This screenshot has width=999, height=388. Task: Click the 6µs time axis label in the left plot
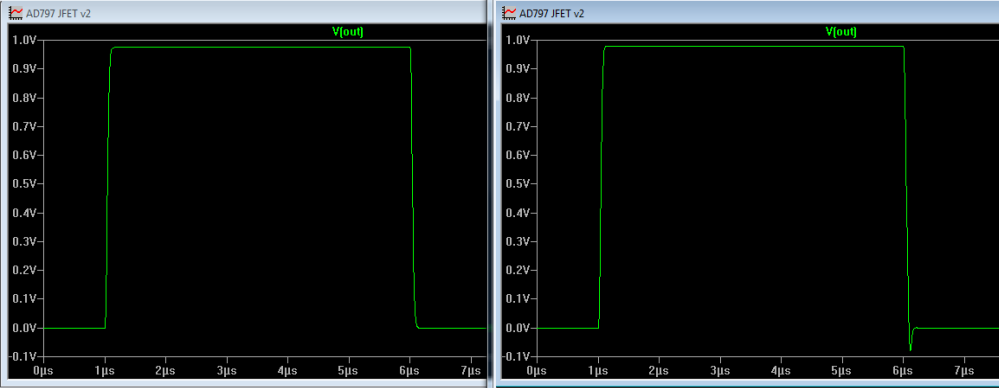[x=410, y=371]
